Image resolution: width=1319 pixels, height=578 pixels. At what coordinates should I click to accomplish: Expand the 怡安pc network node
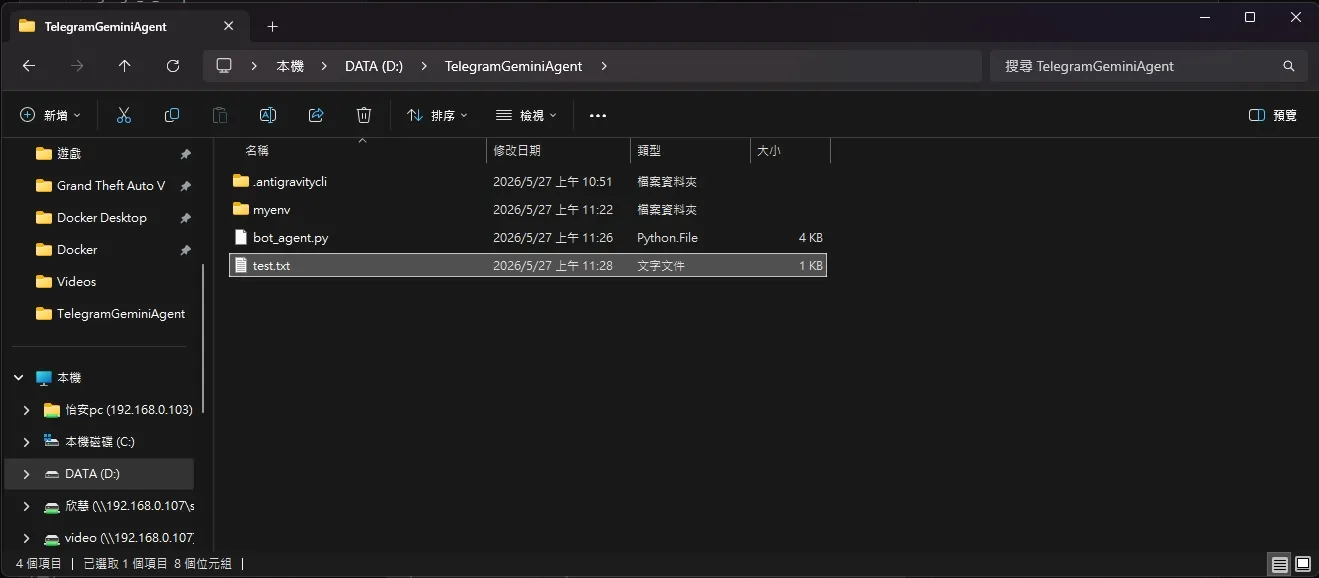point(27,410)
